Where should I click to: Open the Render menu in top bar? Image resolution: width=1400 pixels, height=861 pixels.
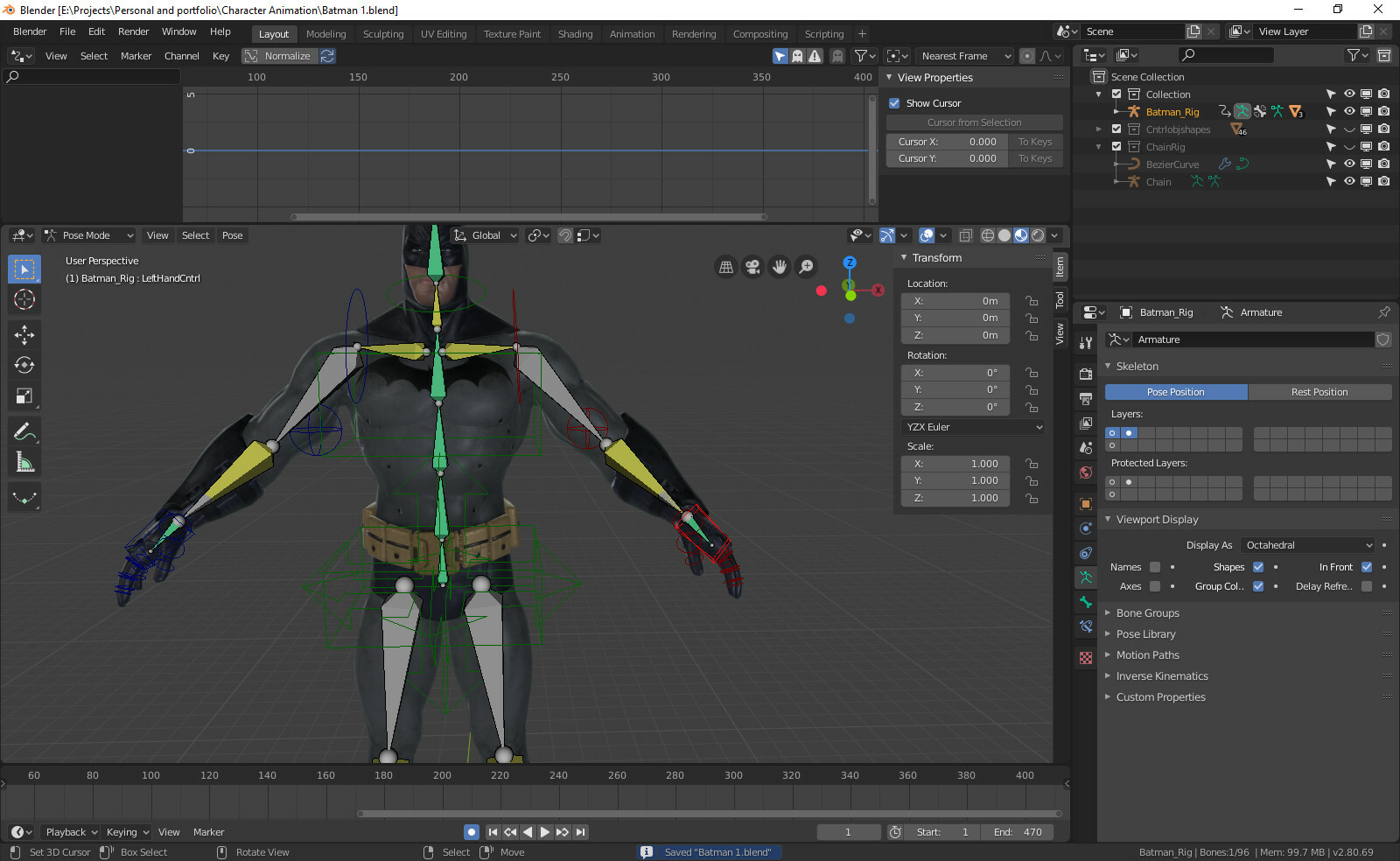(134, 31)
